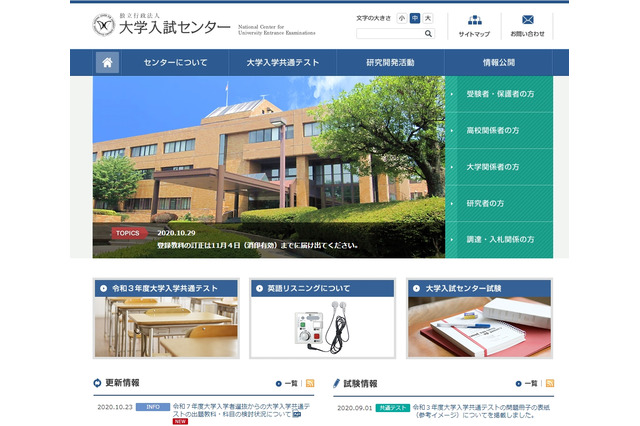Click the pencil icon beside 試験情報
Screen dimensions: 640x426
tap(337, 383)
